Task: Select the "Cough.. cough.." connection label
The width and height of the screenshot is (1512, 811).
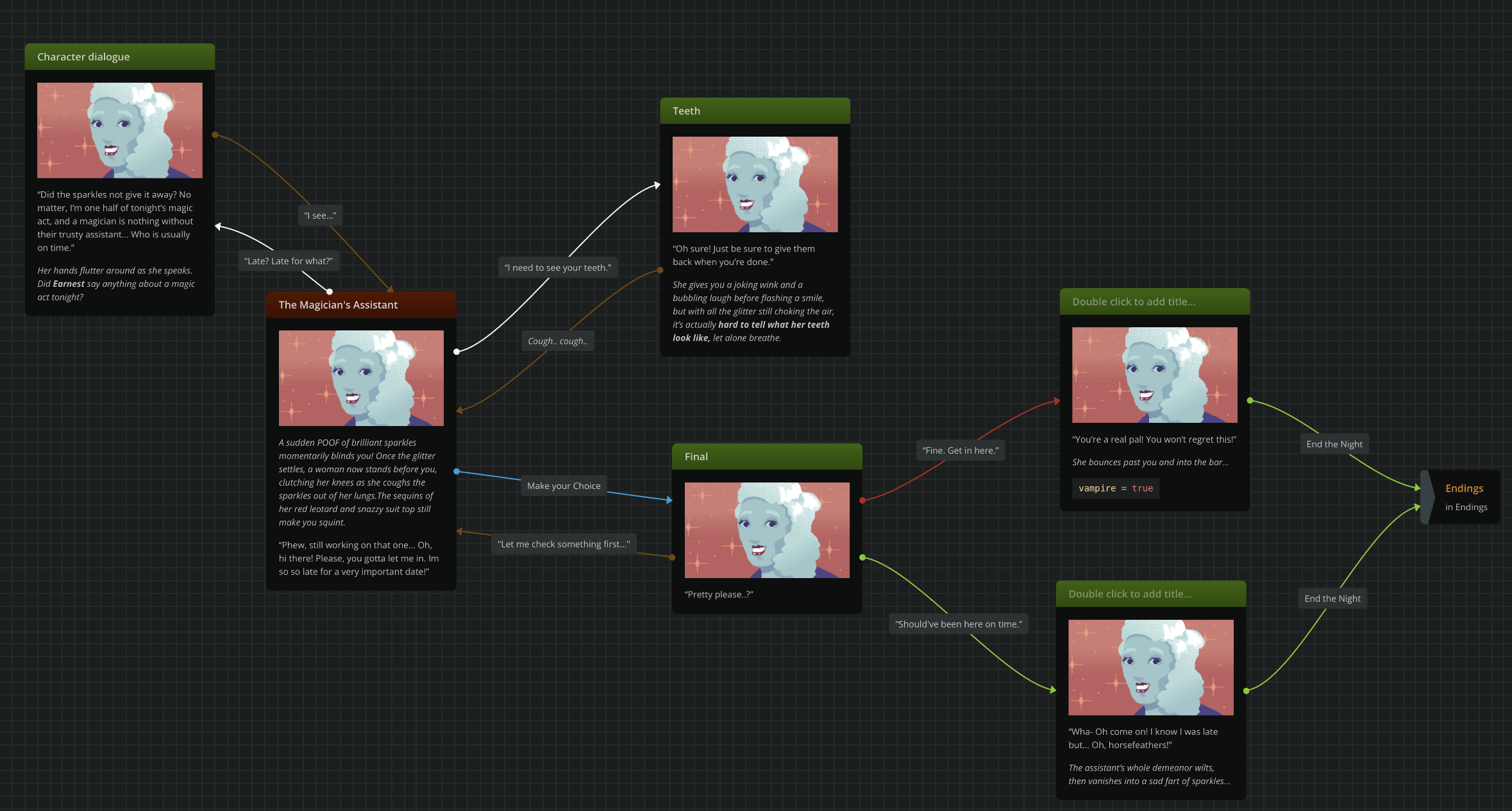Action: click(x=557, y=341)
